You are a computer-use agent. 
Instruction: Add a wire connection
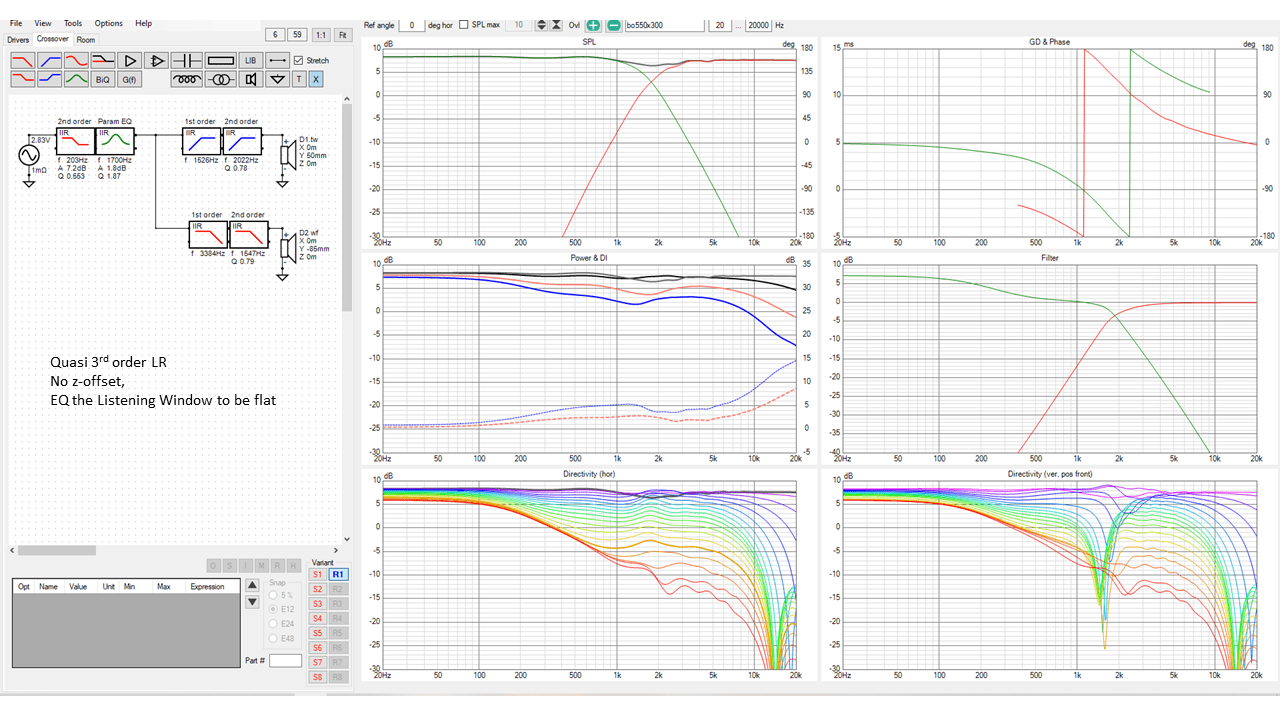click(278, 60)
